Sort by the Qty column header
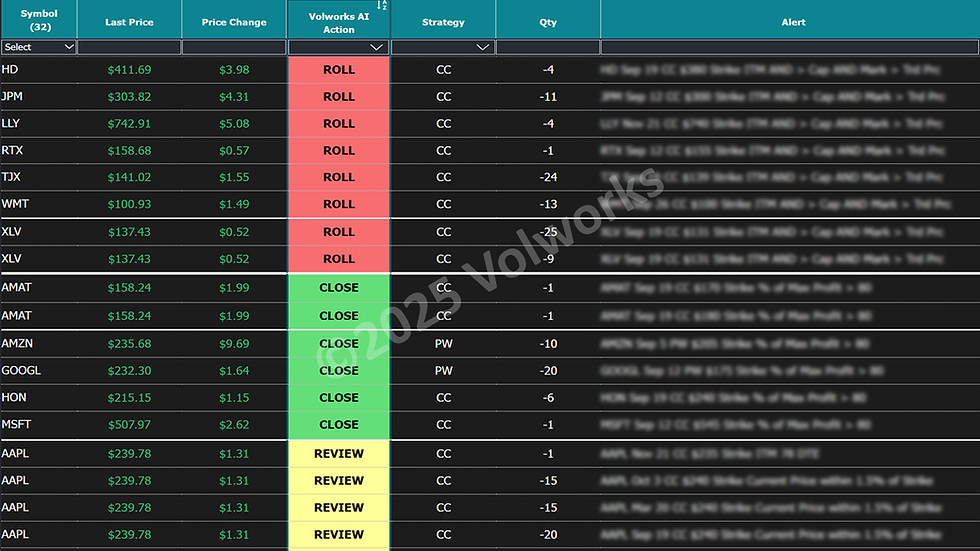The image size is (980, 551). point(548,22)
